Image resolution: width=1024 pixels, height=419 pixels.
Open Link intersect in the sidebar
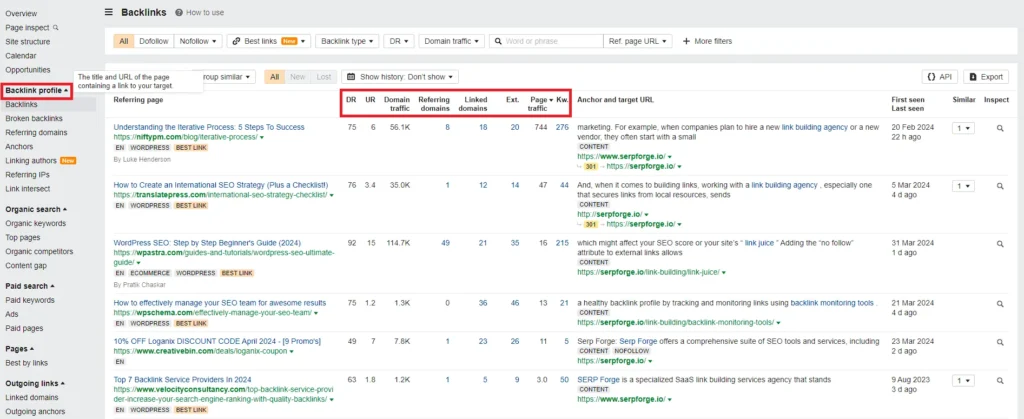coord(27,189)
